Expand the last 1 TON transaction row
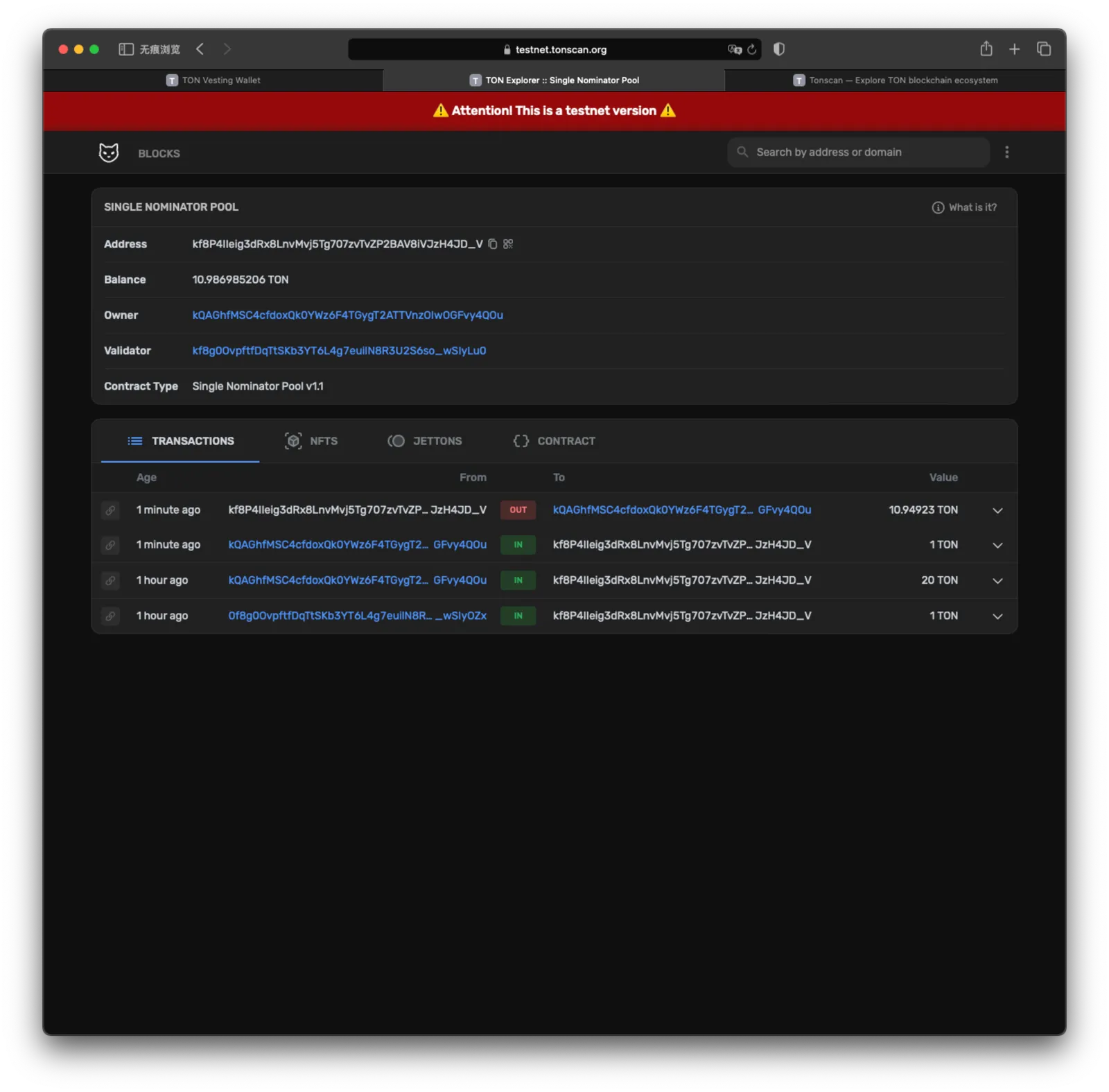 pyautogui.click(x=997, y=616)
